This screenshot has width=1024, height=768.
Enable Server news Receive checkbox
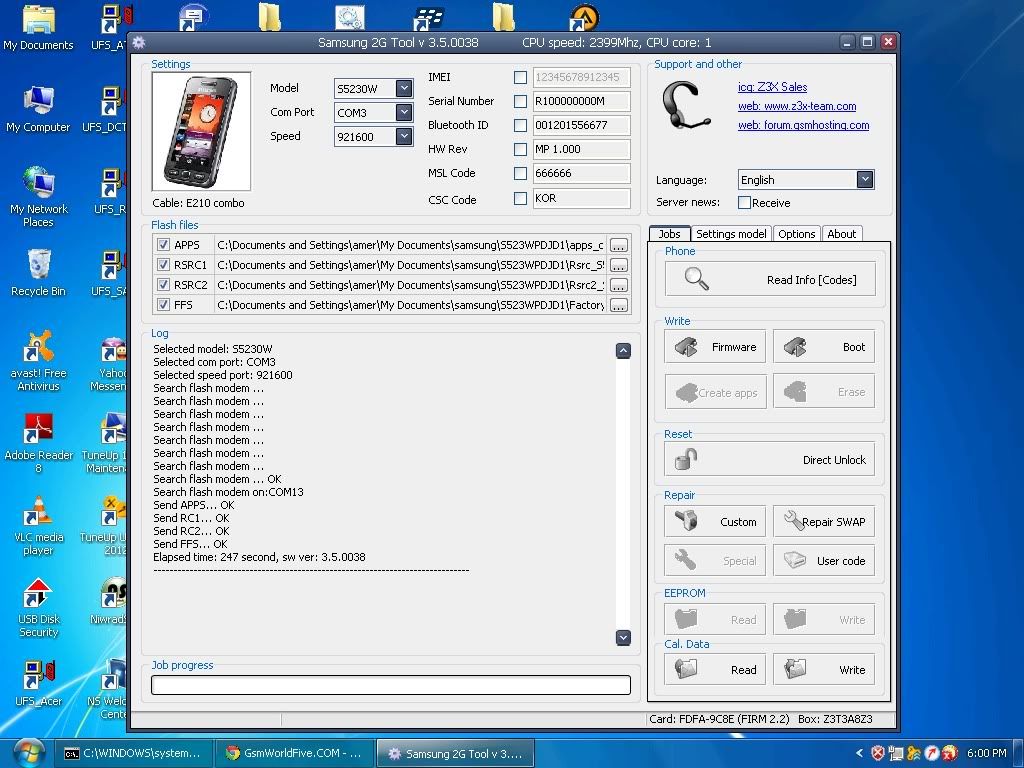[x=744, y=202]
